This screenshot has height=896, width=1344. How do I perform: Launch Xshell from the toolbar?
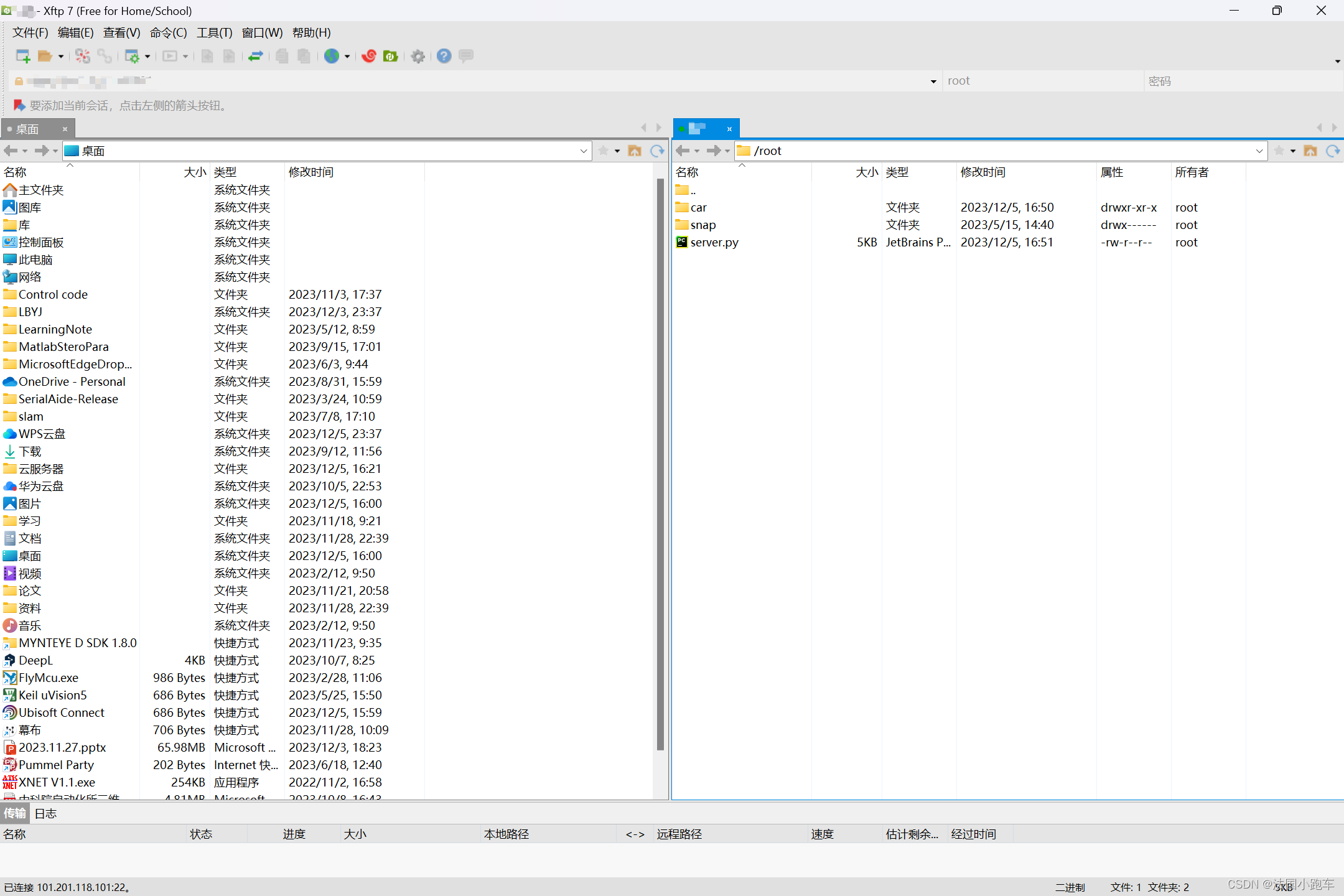click(x=368, y=56)
